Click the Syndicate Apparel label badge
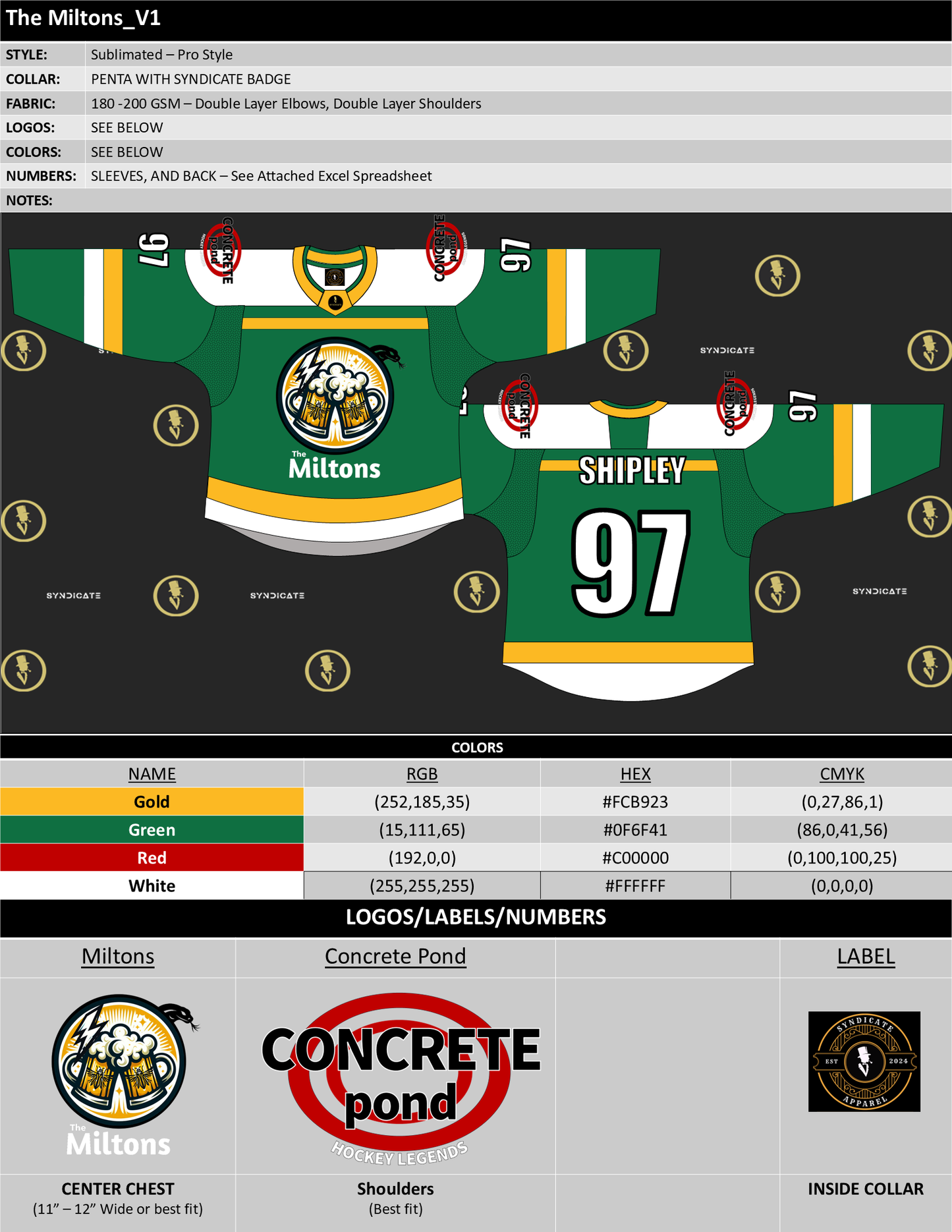Screen dimensions: 952x1232 tap(864, 1061)
